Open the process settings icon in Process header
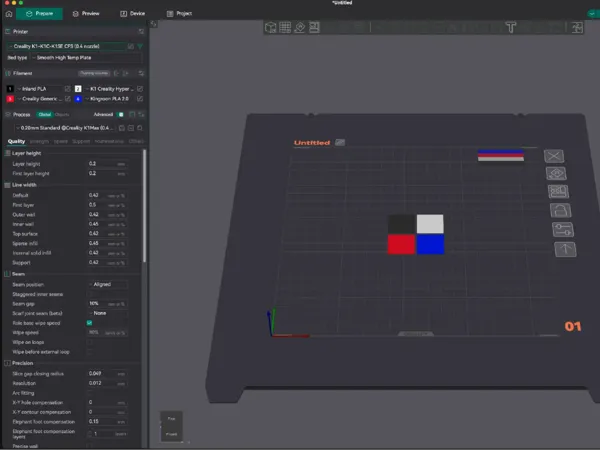The width and height of the screenshot is (600, 450). click(141, 114)
